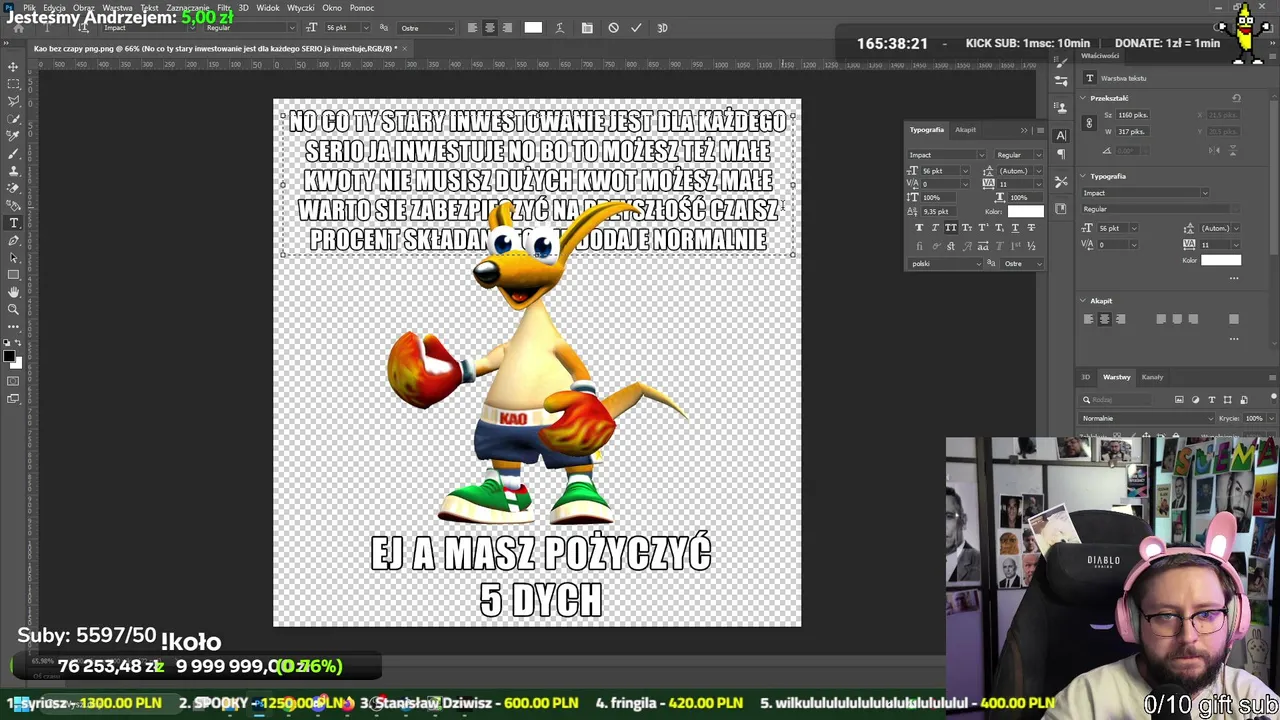
Task: Toggle Quick Mask mode in toolbar
Action: point(13,381)
